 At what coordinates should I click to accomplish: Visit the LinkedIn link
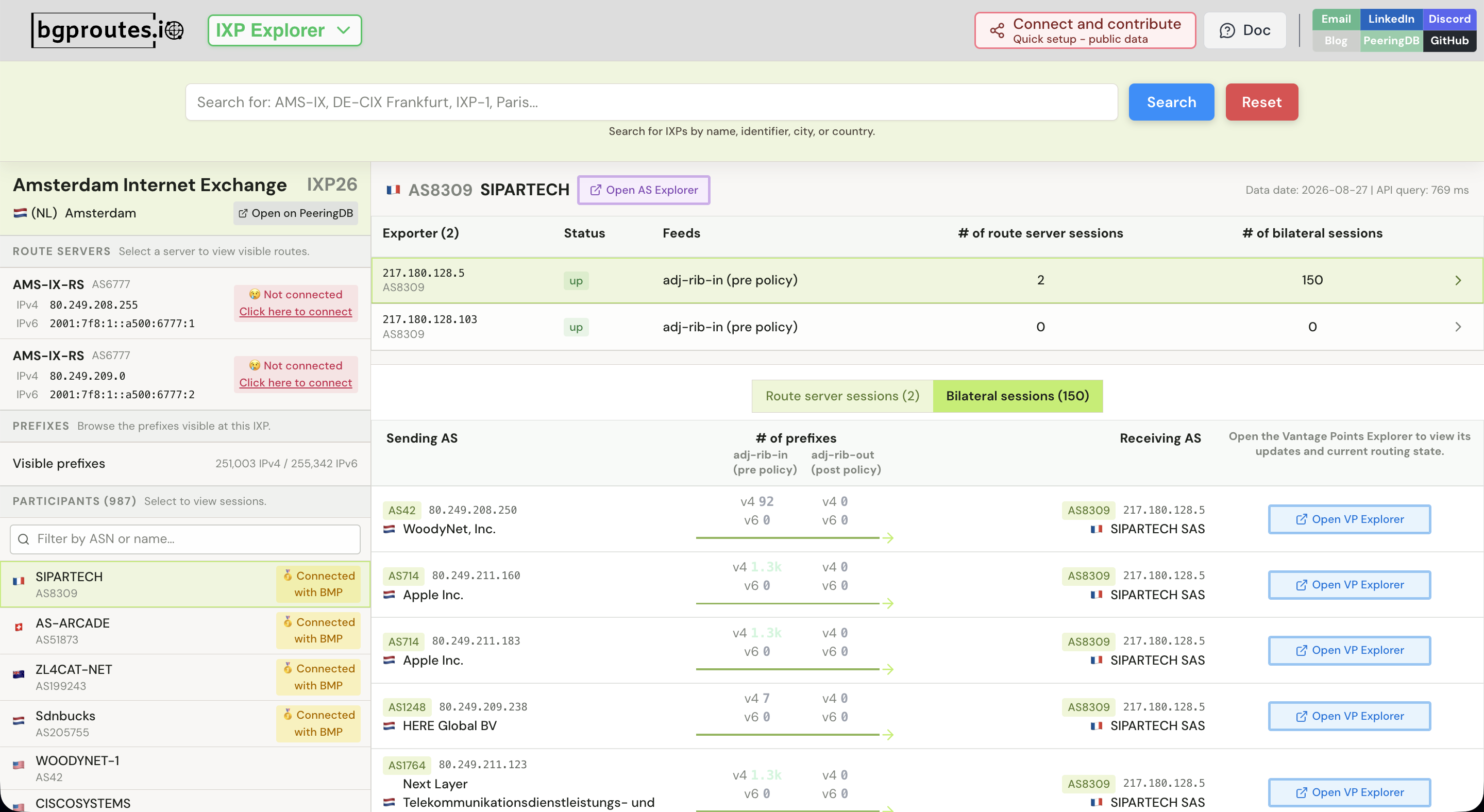tap(1391, 19)
